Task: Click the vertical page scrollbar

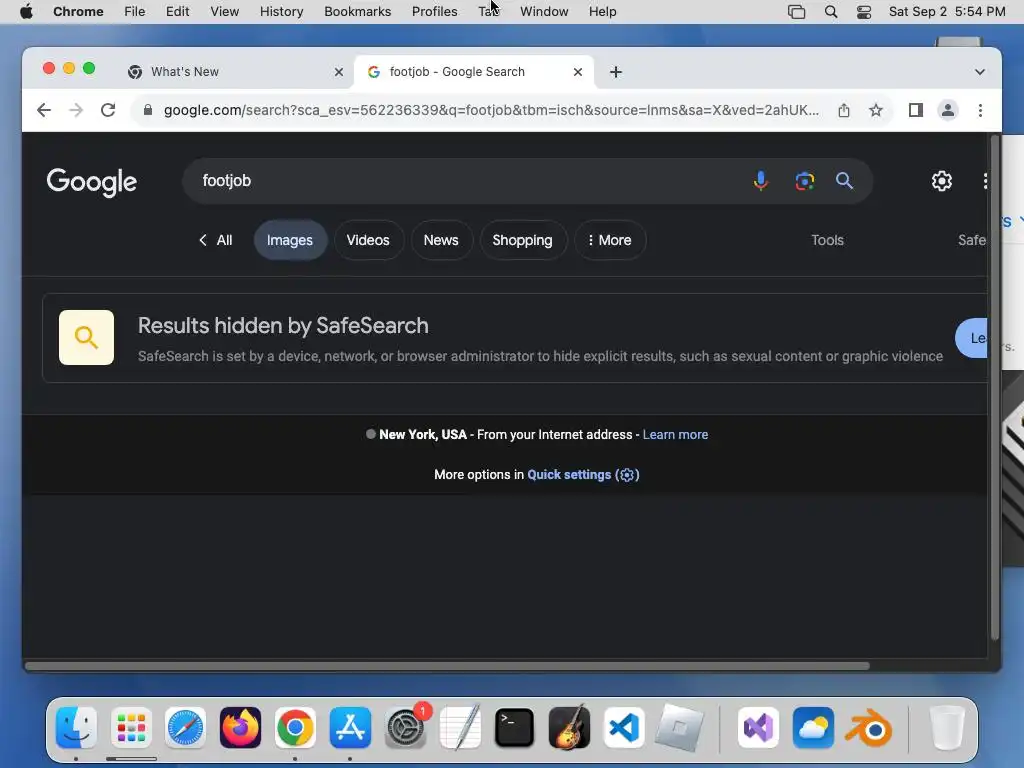Action: (995, 388)
